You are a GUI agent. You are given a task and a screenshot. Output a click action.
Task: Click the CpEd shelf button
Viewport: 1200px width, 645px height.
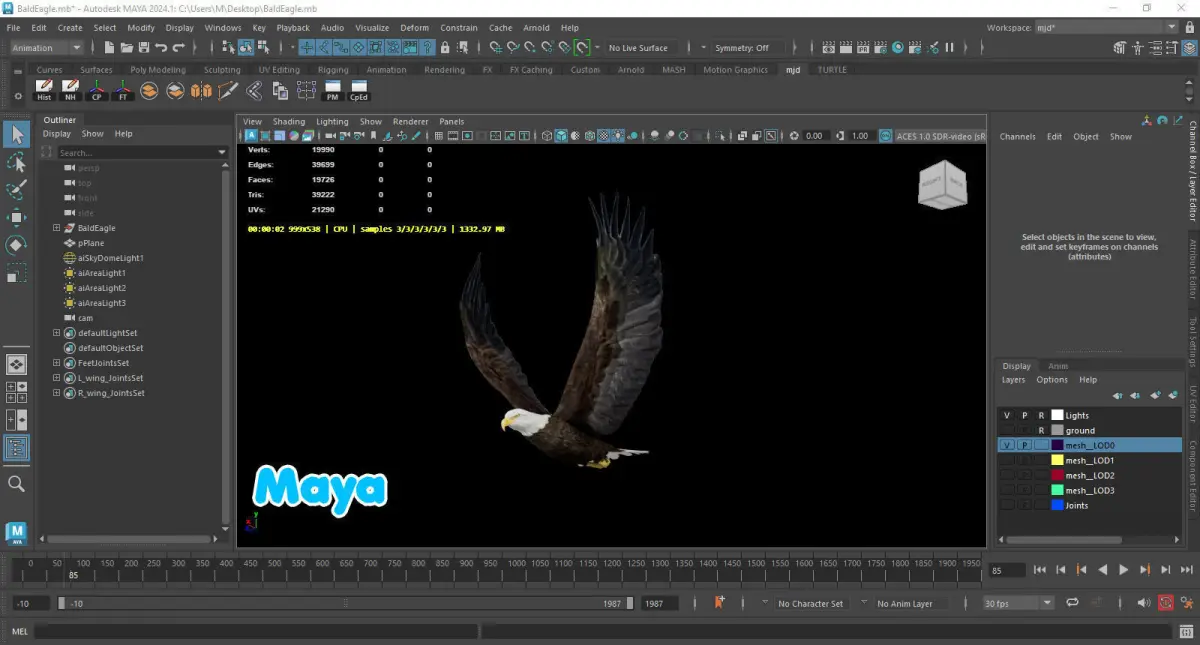click(x=359, y=91)
